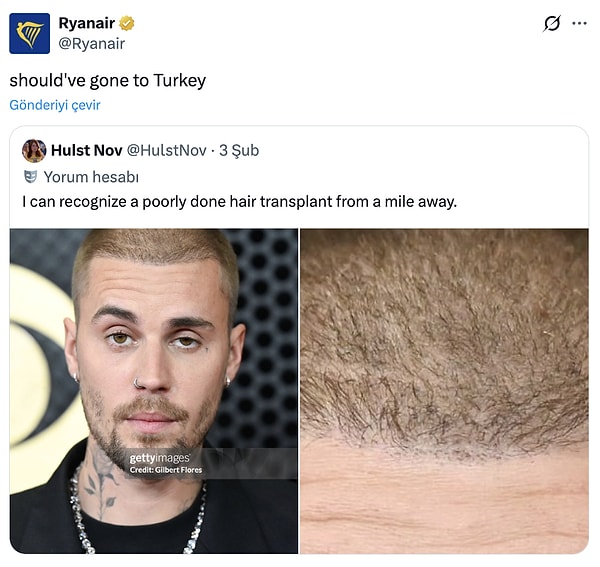Image resolution: width=600 pixels, height=567 pixels.
Task: Open the Grok slashed-circle icon
Action: 552,24
